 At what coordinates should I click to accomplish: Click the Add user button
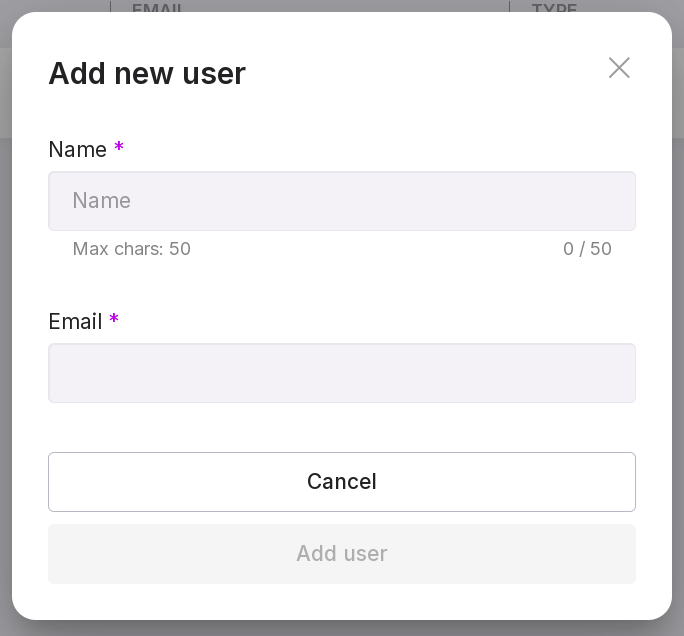342,554
